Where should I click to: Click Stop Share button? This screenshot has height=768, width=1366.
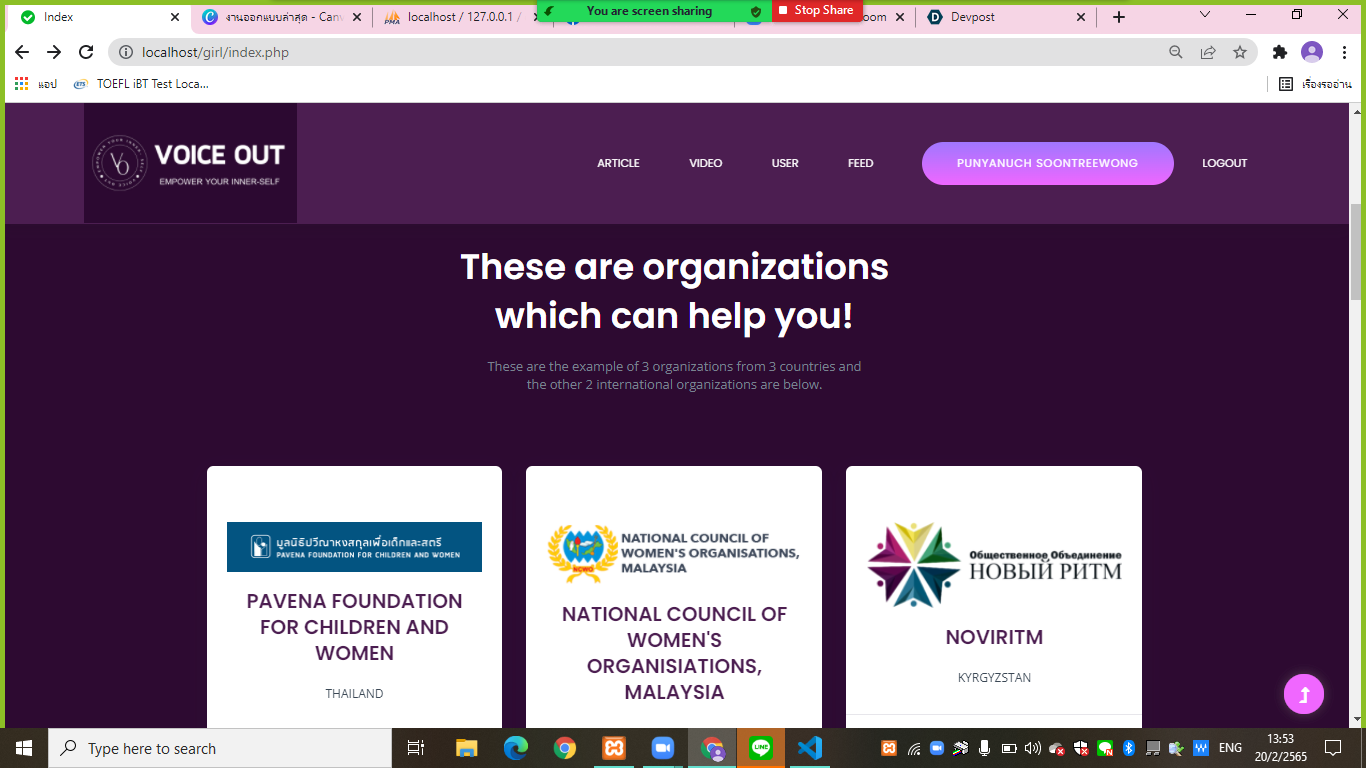pos(816,10)
